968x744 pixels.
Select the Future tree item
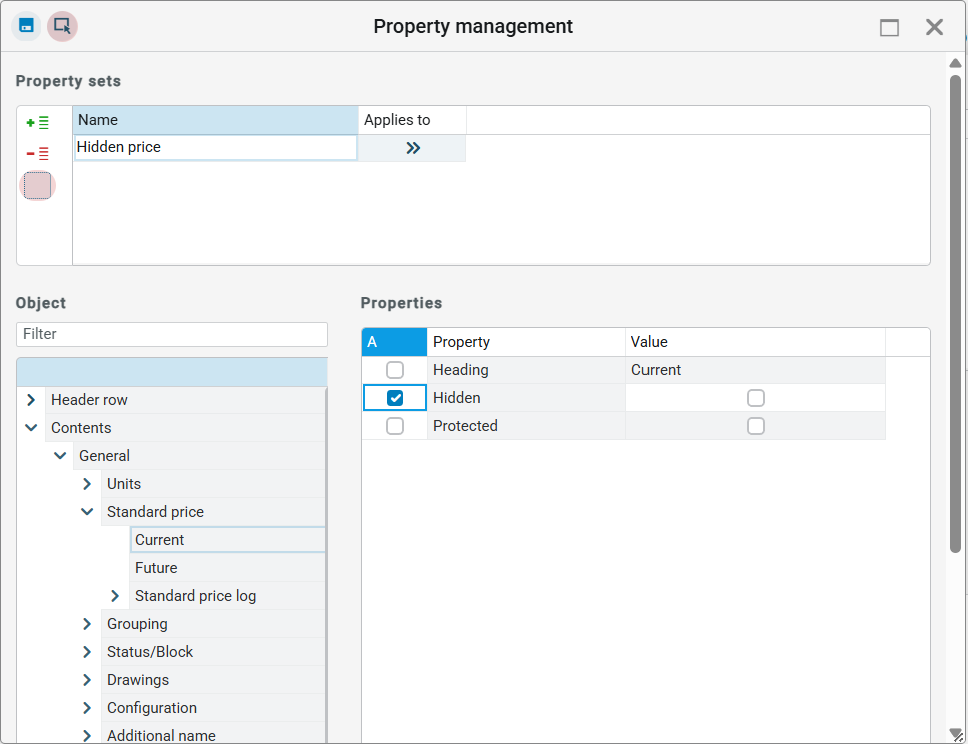click(x=227, y=568)
